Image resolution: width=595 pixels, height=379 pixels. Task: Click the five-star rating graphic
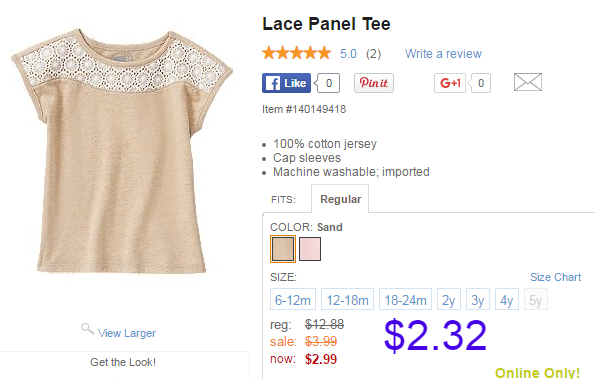coord(296,53)
